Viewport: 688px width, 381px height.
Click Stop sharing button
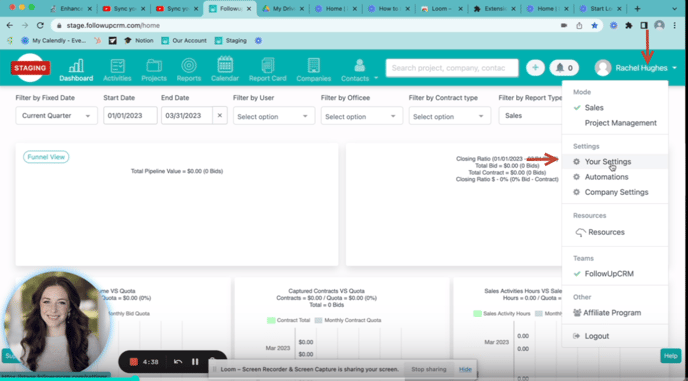click(429, 369)
